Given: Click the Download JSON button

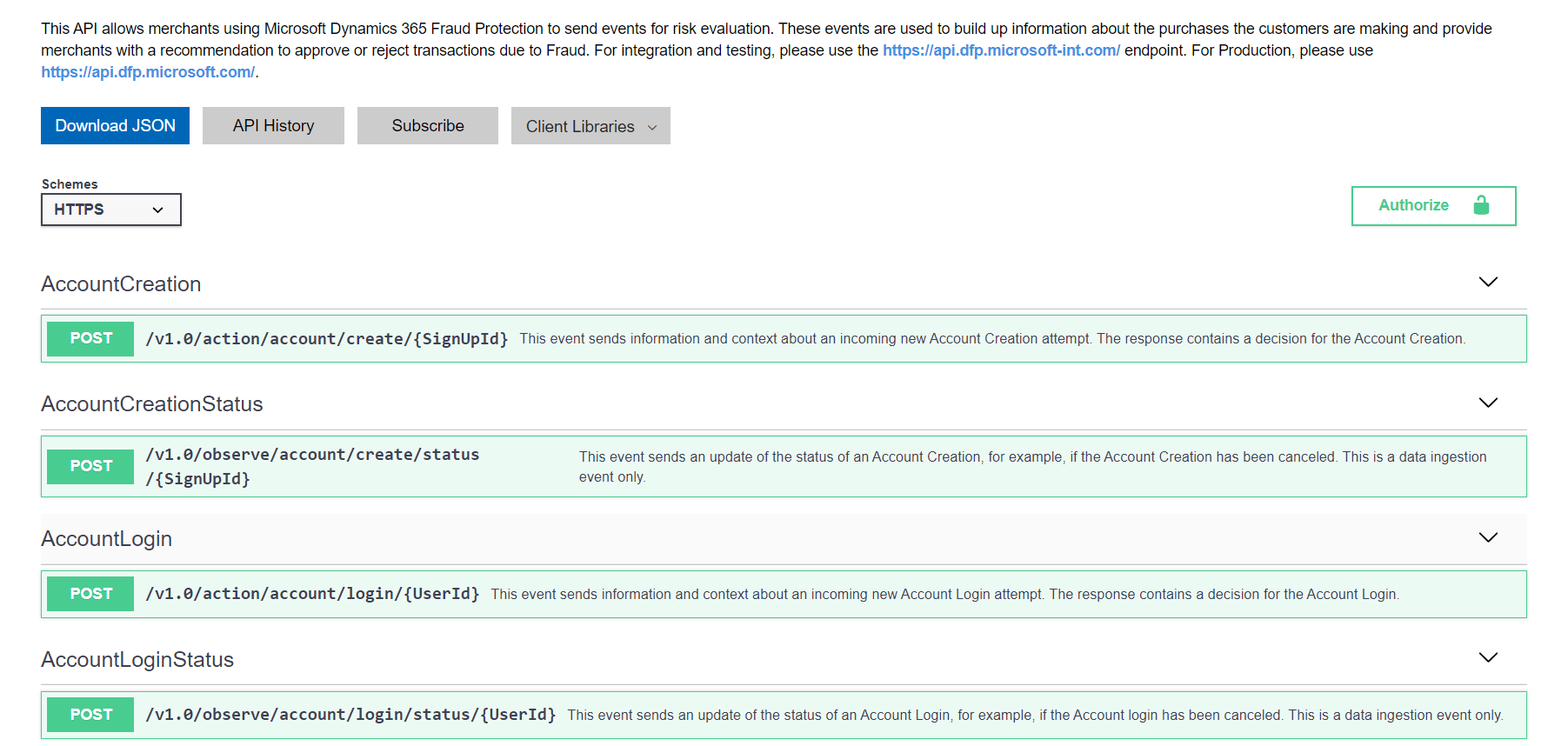Looking at the screenshot, I should [115, 126].
